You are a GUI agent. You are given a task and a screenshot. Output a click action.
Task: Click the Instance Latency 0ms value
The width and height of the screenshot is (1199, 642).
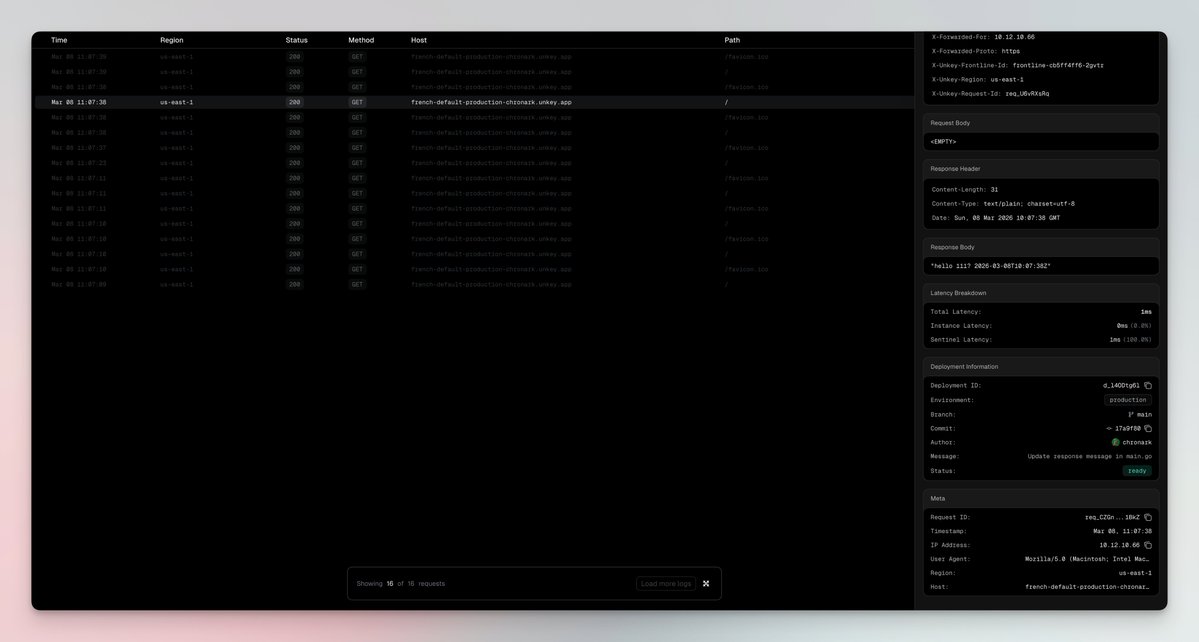pyautogui.click(x=1122, y=326)
